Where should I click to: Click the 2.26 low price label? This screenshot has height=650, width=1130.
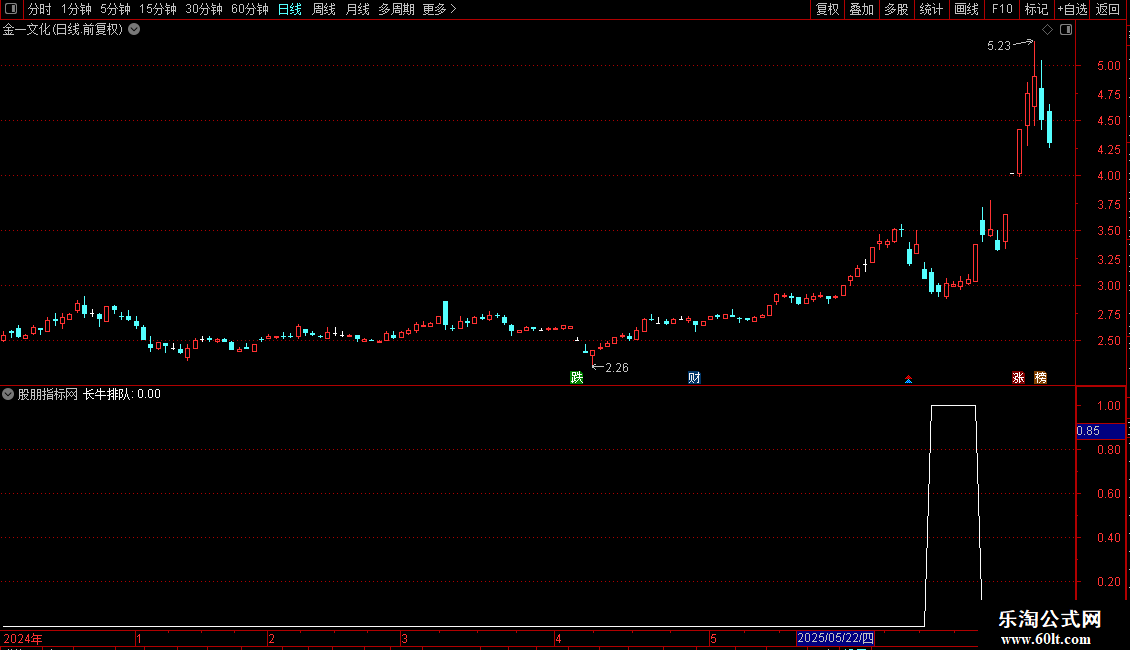[x=617, y=368]
